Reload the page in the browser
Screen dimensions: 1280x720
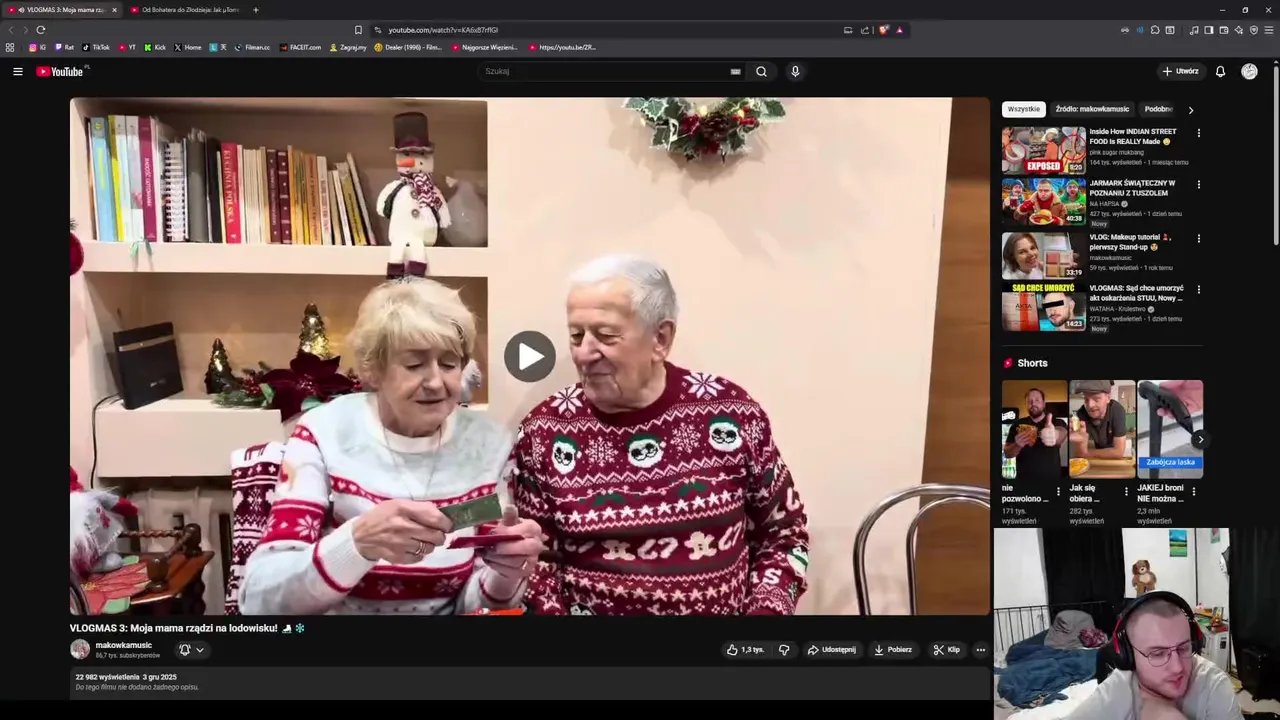[x=40, y=30]
